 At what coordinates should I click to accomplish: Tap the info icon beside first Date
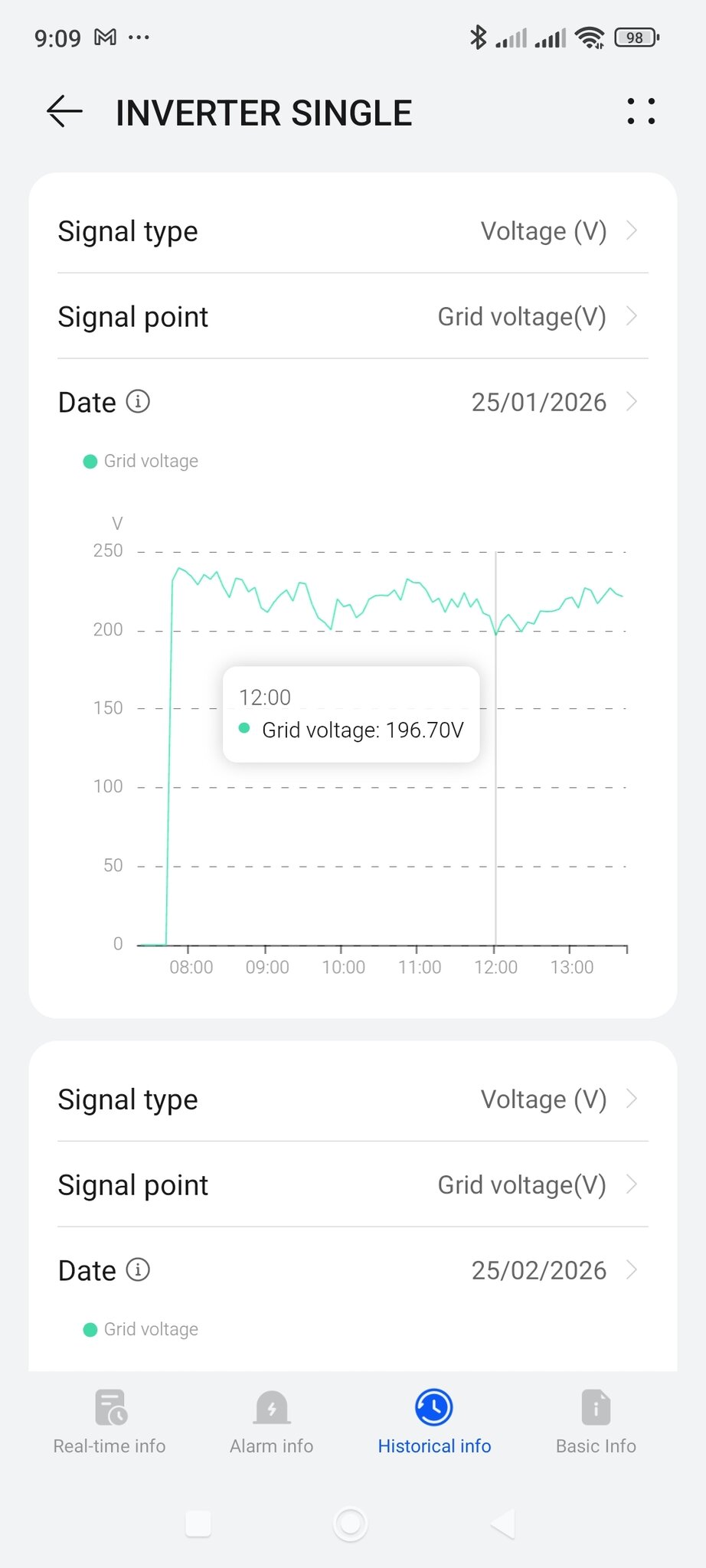[138, 401]
